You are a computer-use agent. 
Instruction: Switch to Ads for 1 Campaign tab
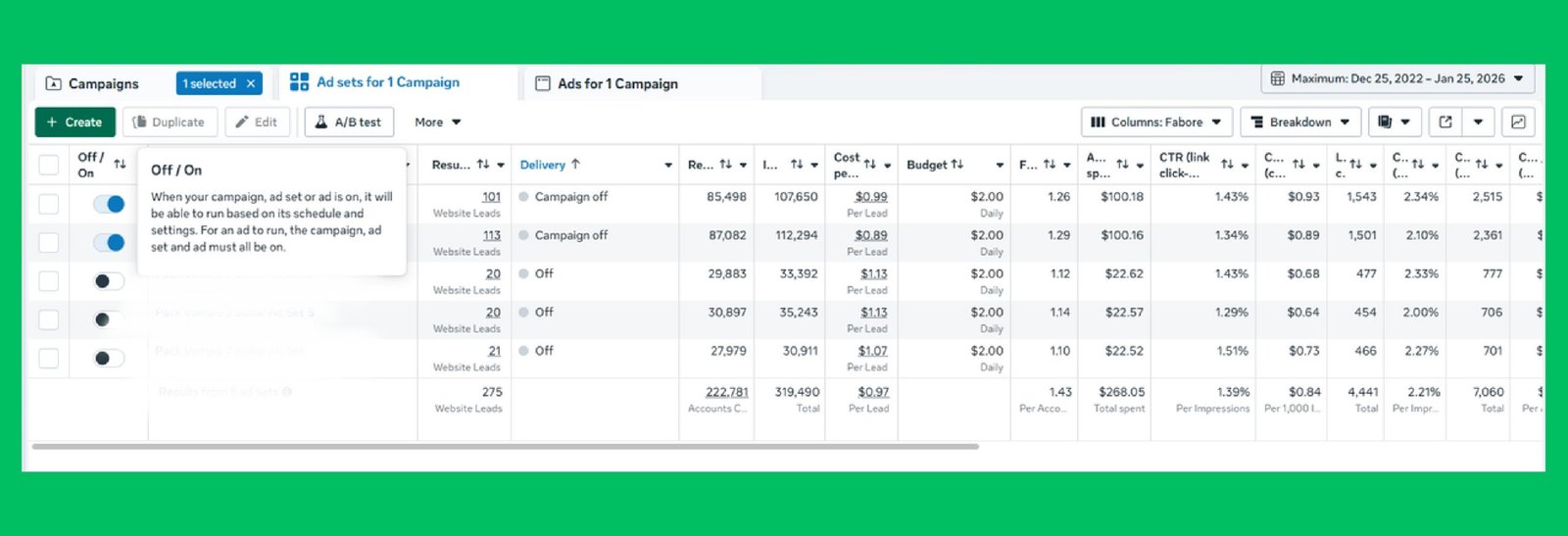pyautogui.click(x=617, y=84)
